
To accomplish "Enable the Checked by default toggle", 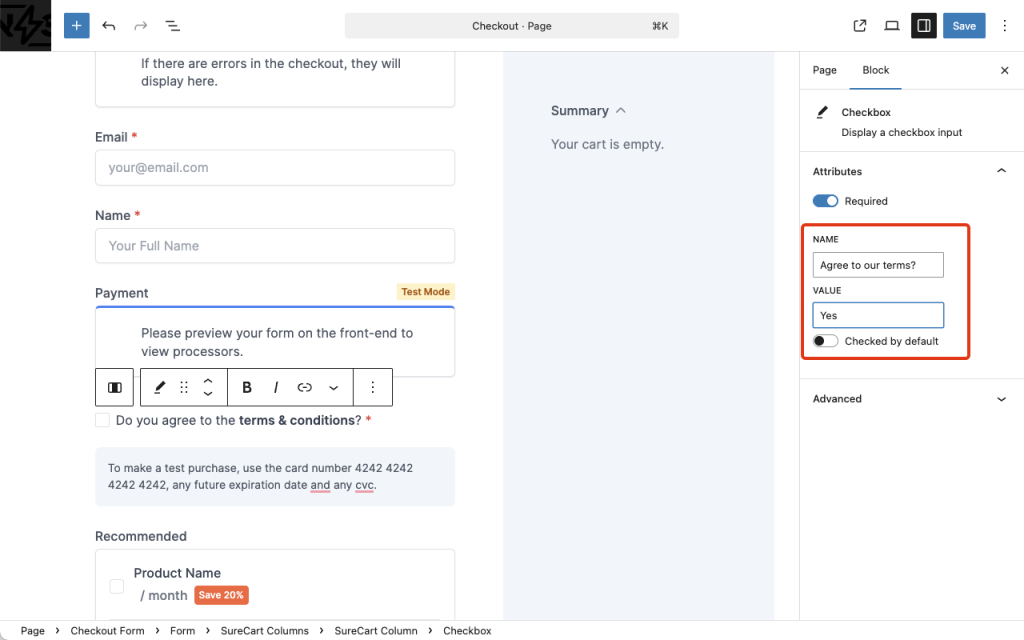I will [825, 340].
